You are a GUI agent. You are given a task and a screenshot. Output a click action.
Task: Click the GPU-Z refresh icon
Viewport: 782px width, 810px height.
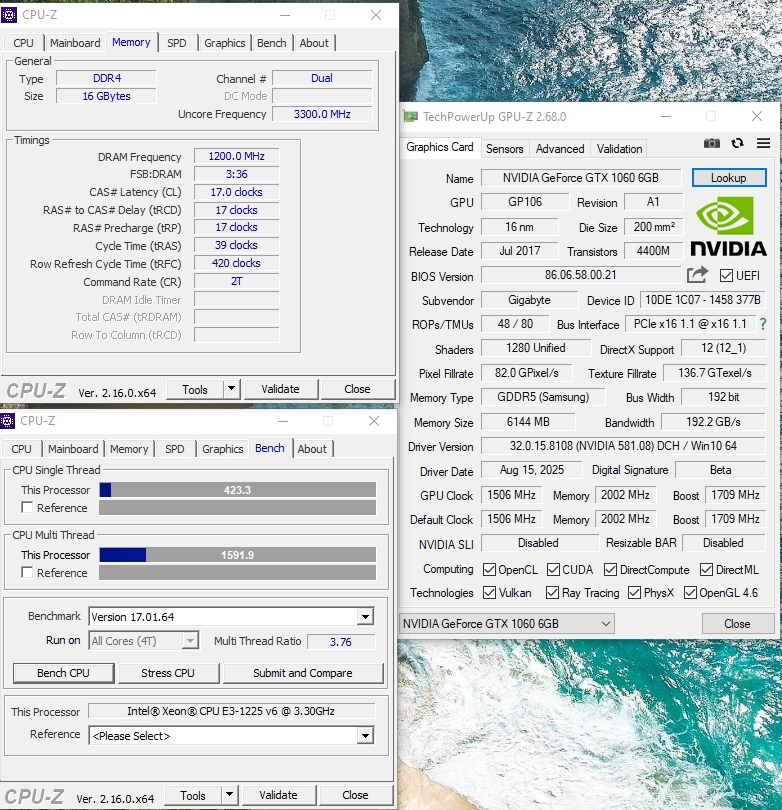coord(738,145)
